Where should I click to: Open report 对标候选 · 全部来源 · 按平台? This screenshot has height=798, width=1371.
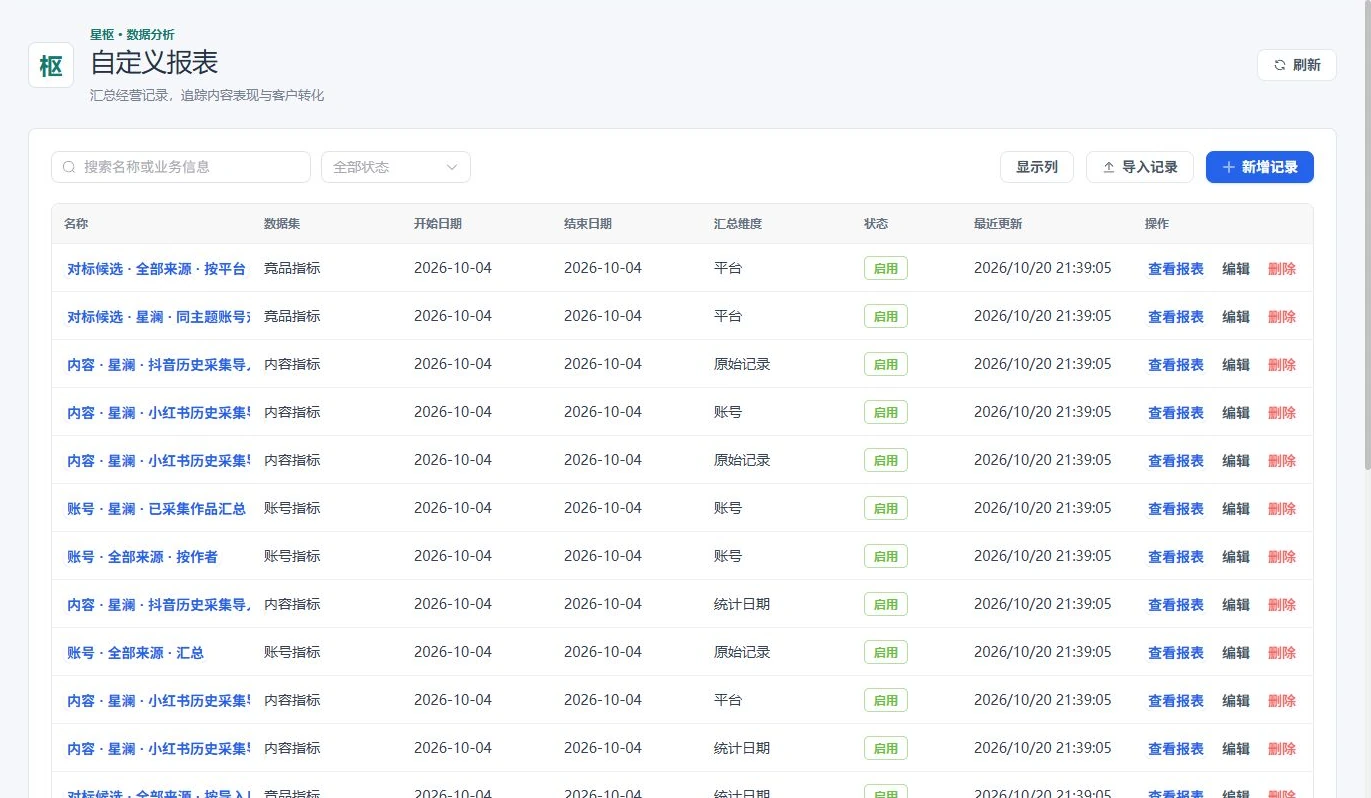(156, 269)
